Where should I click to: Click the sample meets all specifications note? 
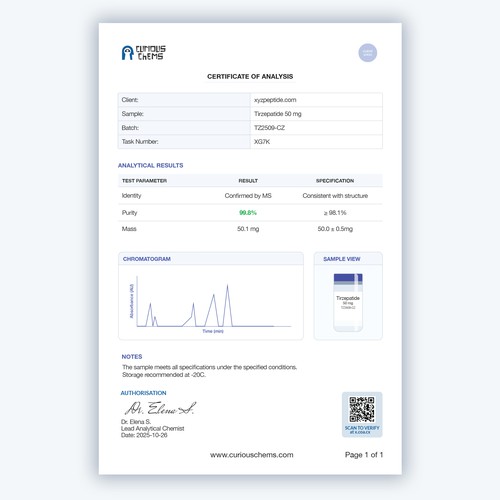(x=209, y=367)
